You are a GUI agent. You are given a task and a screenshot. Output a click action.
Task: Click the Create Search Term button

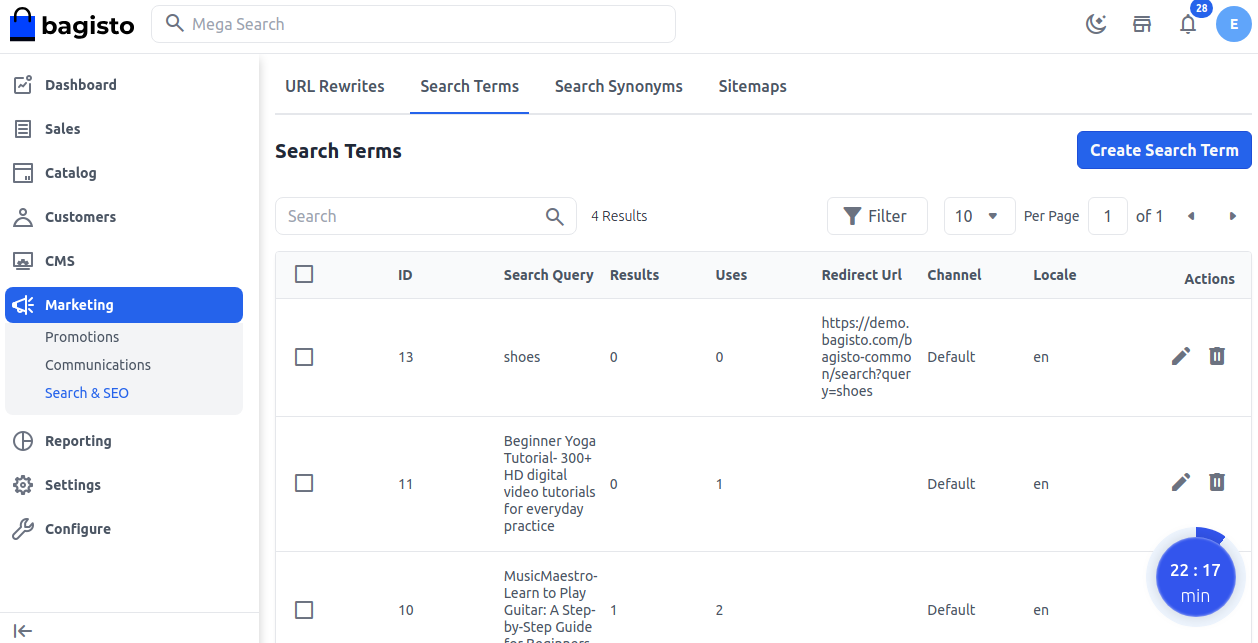pyautogui.click(x=1163, y=149)
